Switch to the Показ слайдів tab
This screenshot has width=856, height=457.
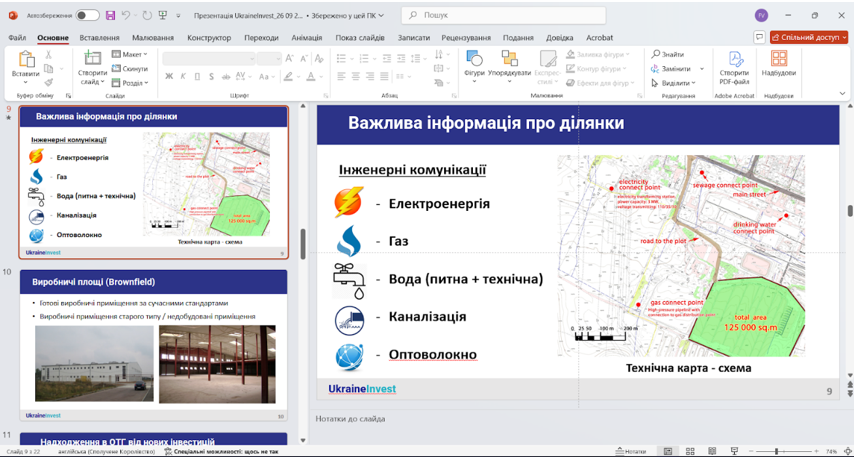coord(360,38)
